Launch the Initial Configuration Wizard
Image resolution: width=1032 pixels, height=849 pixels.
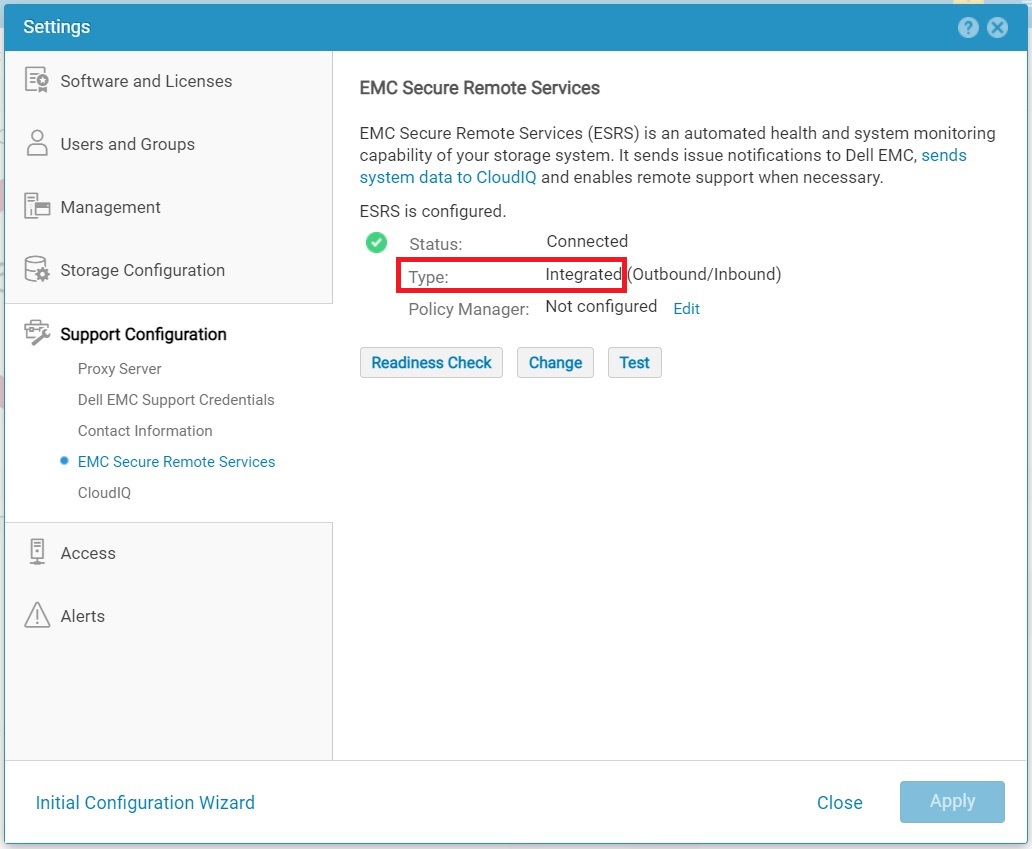(x=144, y=802)
